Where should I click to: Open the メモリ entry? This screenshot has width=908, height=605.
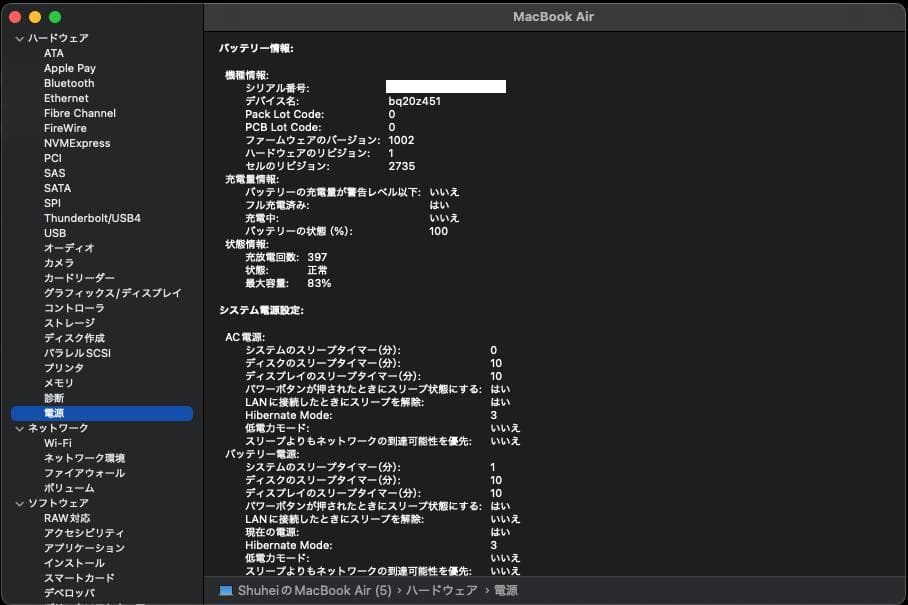[58, 384]
